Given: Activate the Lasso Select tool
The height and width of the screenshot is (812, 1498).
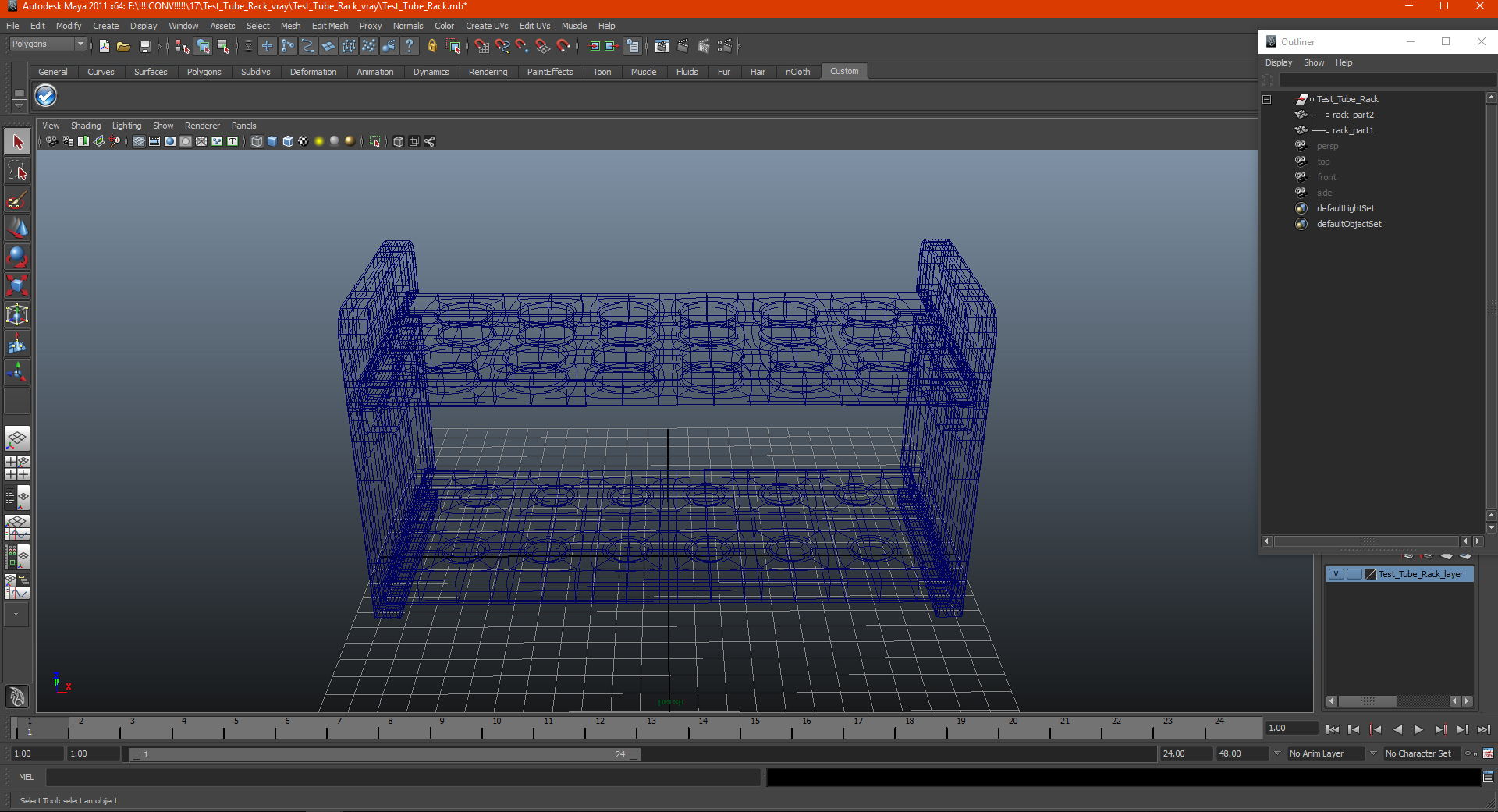Looking at the screenshot, I should click(17, 171).
